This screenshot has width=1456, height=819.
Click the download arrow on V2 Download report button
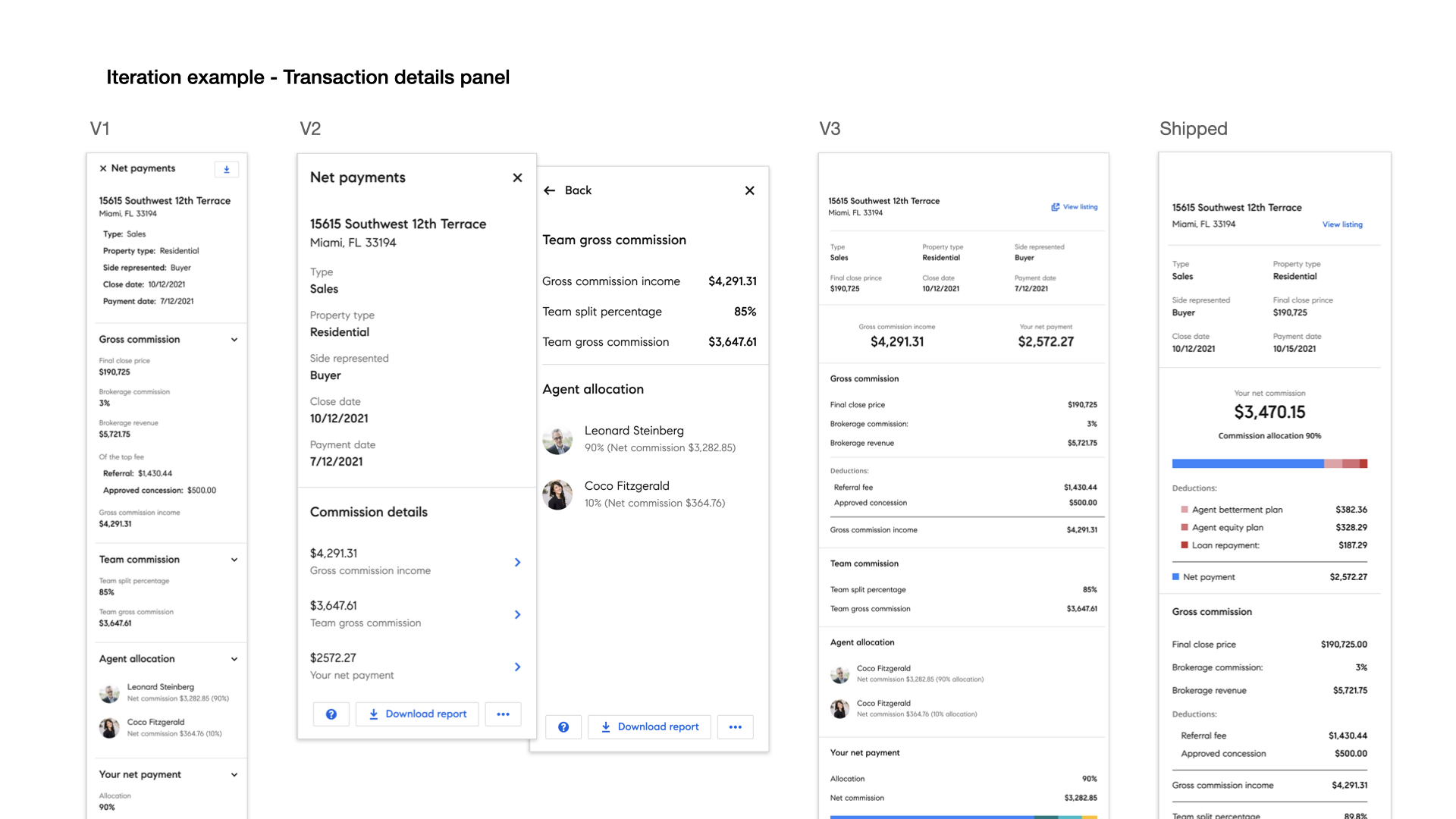click(374, 714)
